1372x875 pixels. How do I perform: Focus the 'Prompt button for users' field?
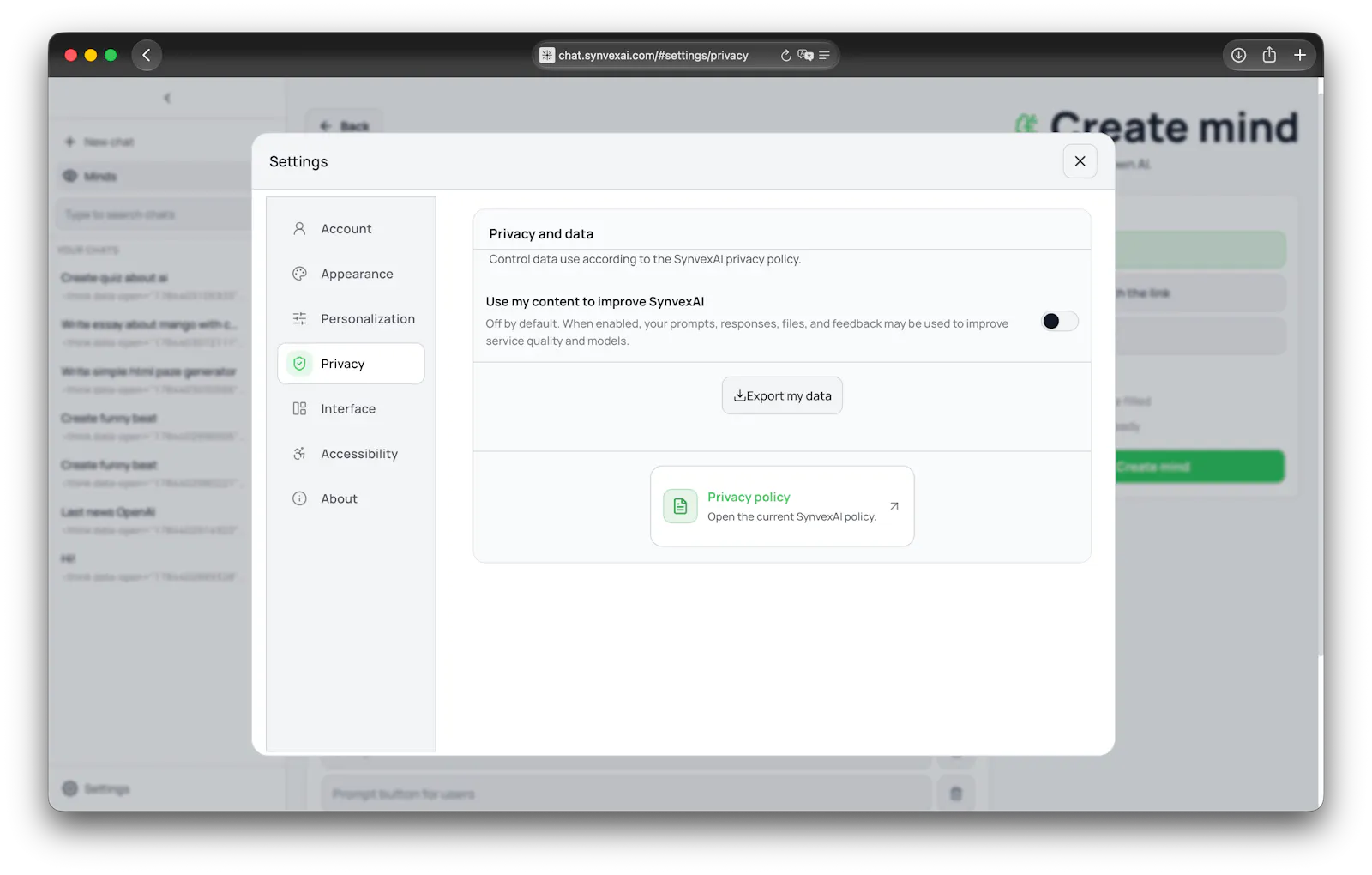626,794
